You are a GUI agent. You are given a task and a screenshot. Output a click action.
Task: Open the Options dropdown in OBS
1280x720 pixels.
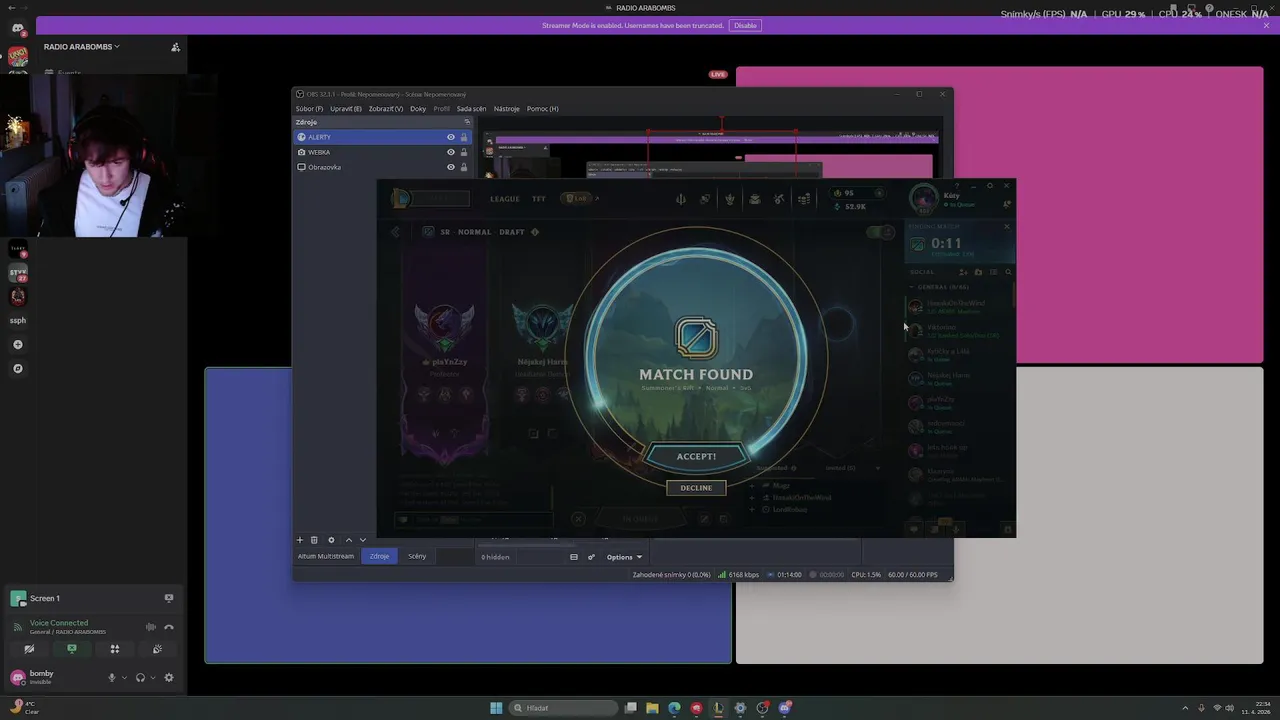[x=624, y=557]
